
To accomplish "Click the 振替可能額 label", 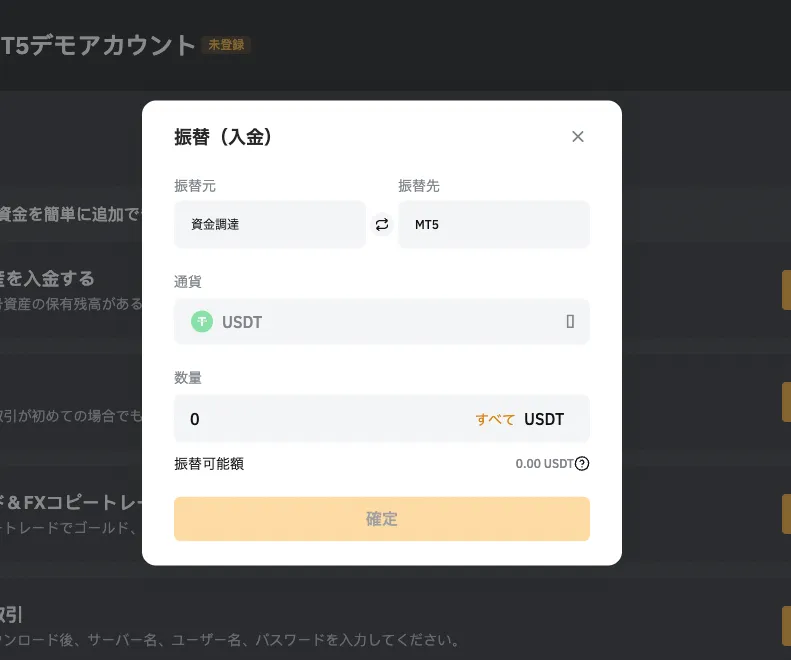I will [x=209, y=464].
